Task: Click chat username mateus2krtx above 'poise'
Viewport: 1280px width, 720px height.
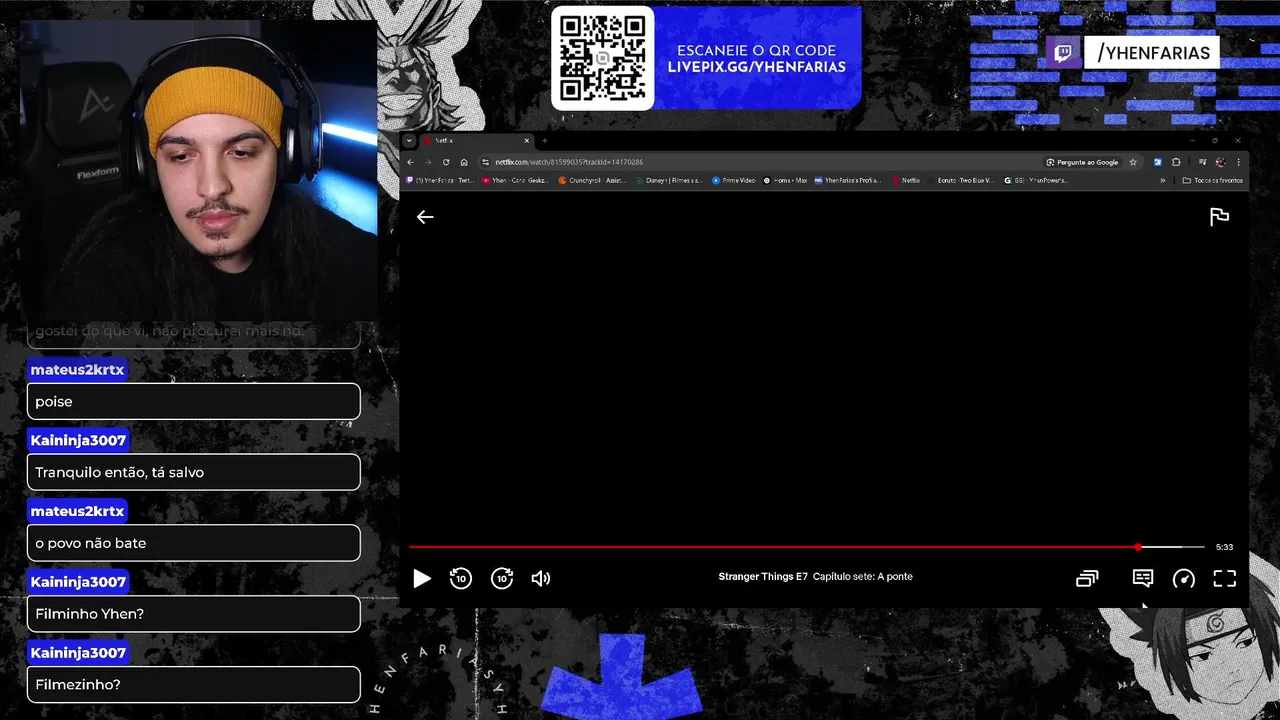Action: (x=77, y=370)
